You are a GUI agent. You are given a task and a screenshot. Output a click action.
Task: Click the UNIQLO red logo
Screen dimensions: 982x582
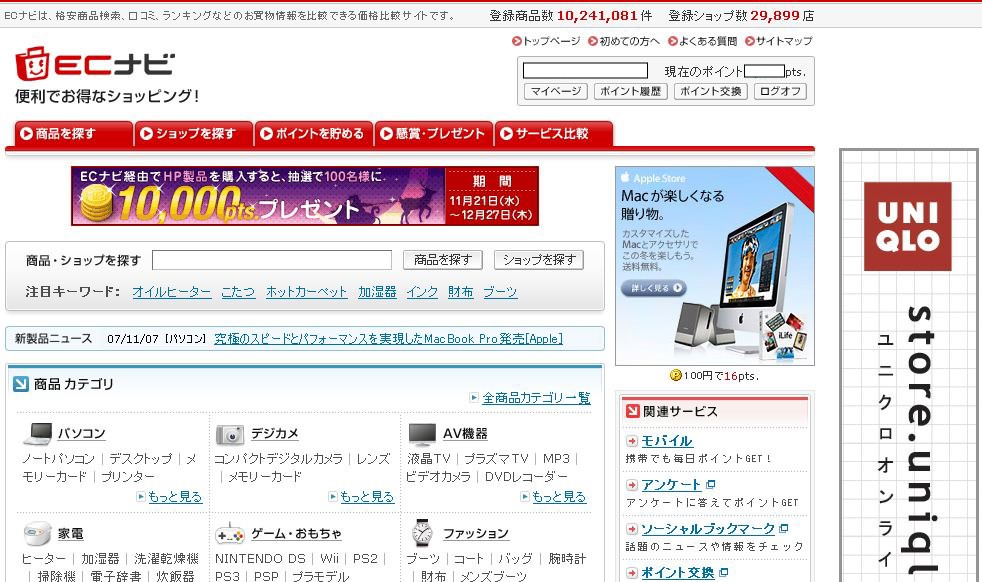pyautogui.click(x=907, y=226)
